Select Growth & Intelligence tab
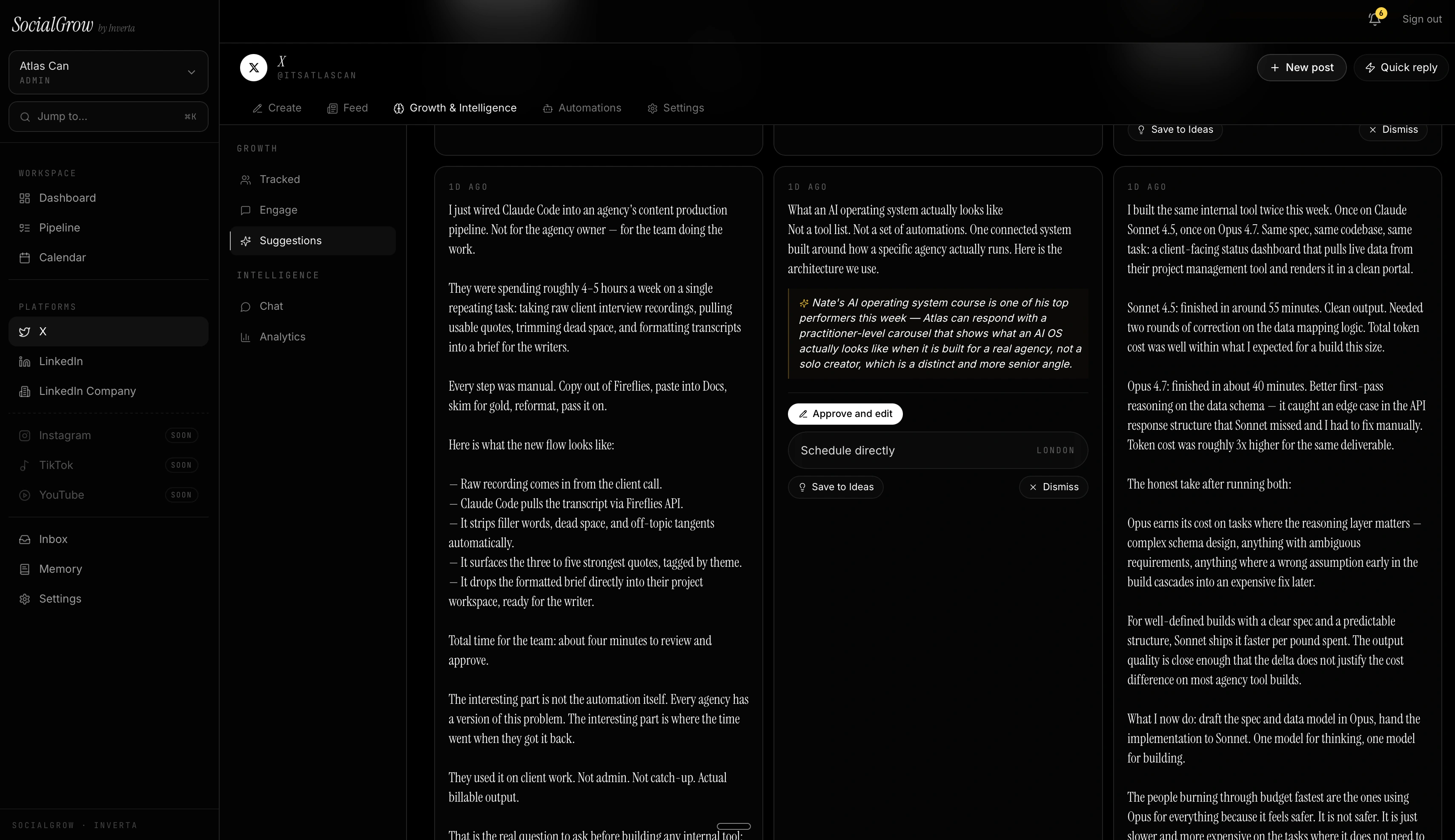This screenshot has width=1455, height=840. (x=455, y=108)
